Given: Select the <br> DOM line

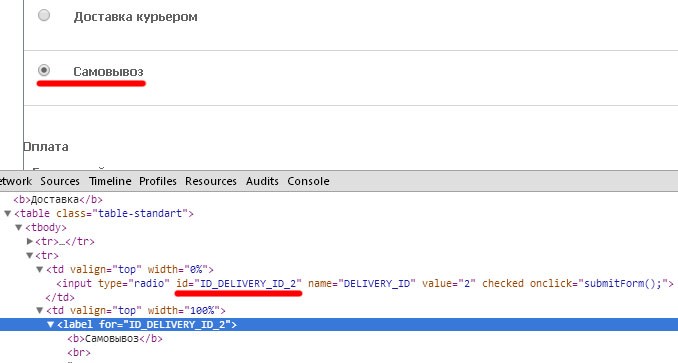Looking at the screenshot, I should [79, 353].
